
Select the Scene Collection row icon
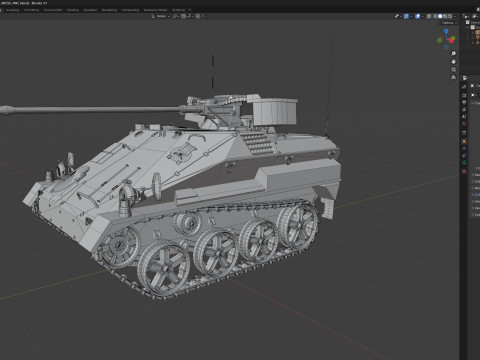[467, 22]
